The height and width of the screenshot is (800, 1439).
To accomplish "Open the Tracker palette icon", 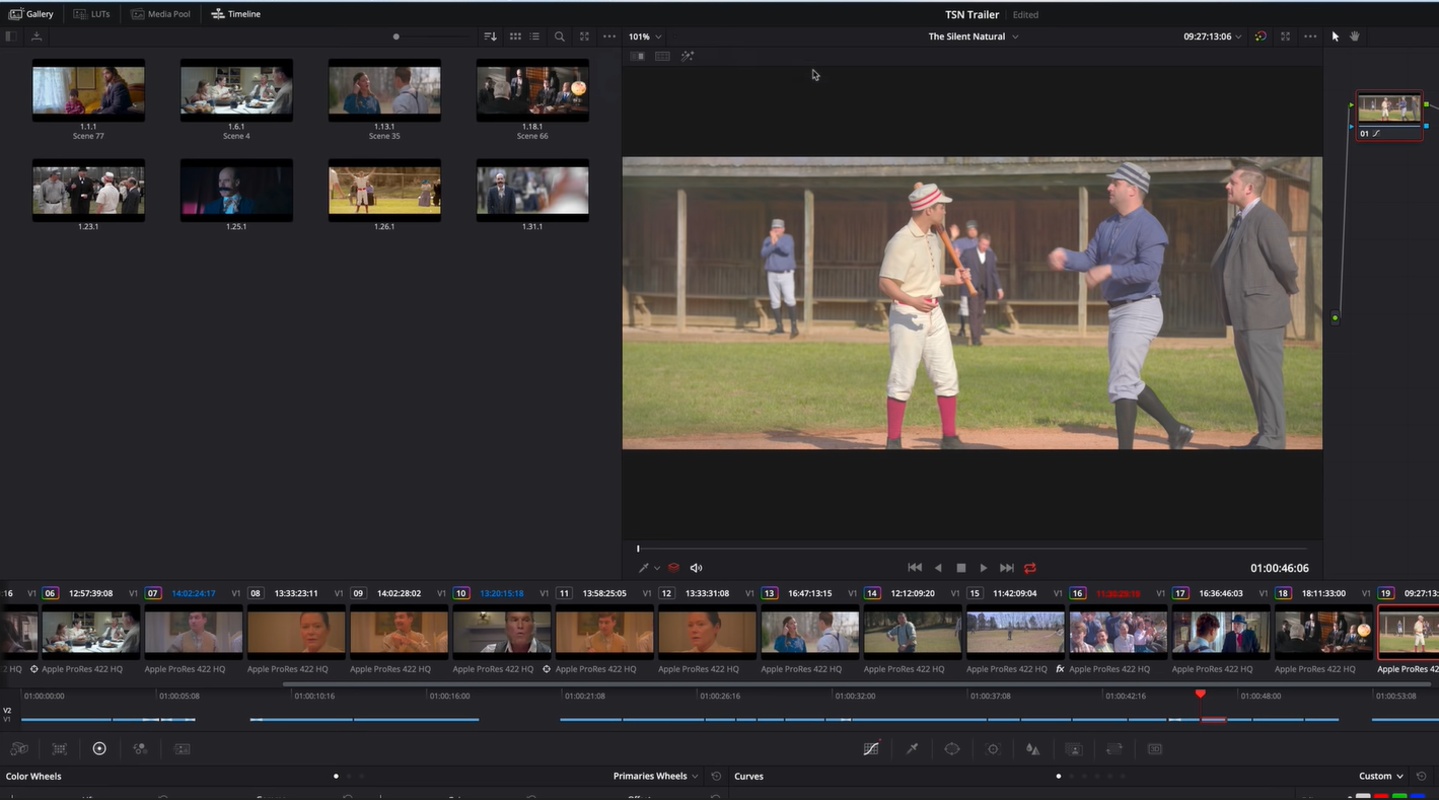I will click(x=993, y=749).
